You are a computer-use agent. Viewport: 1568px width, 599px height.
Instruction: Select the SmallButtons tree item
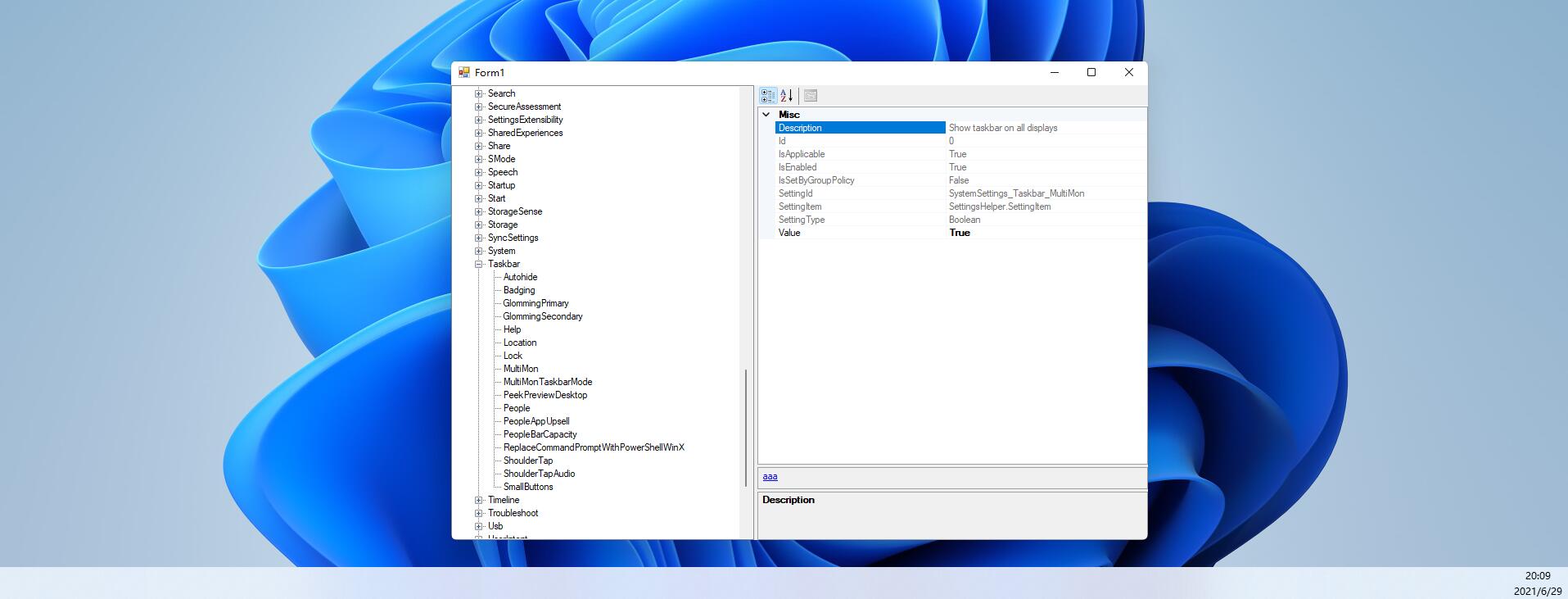[528, 487]
